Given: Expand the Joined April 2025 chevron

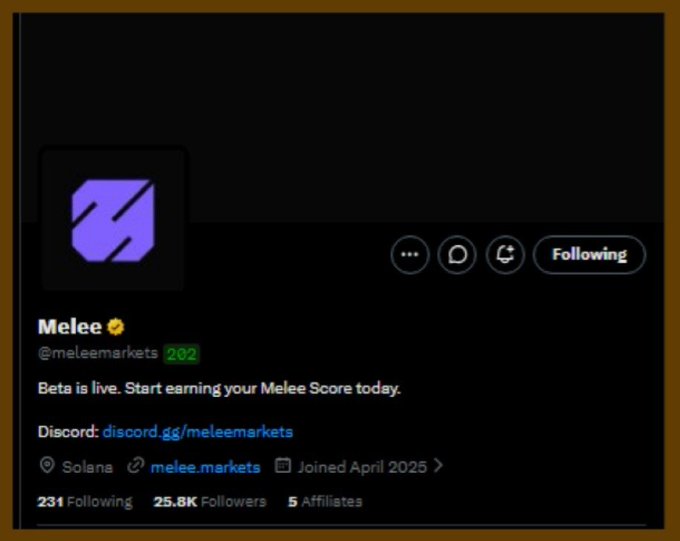Looking at the screenshot, I should 438,466.
